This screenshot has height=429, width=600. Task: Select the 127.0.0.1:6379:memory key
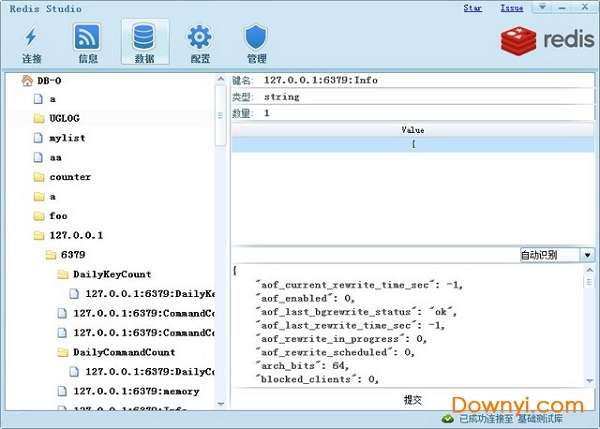[137, 391]
